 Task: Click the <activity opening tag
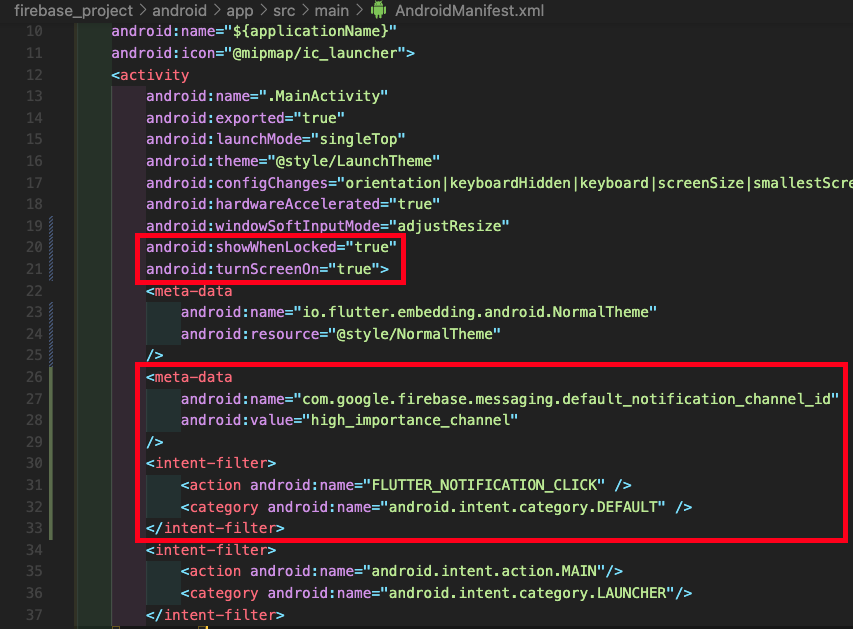[x=150, y=75]
